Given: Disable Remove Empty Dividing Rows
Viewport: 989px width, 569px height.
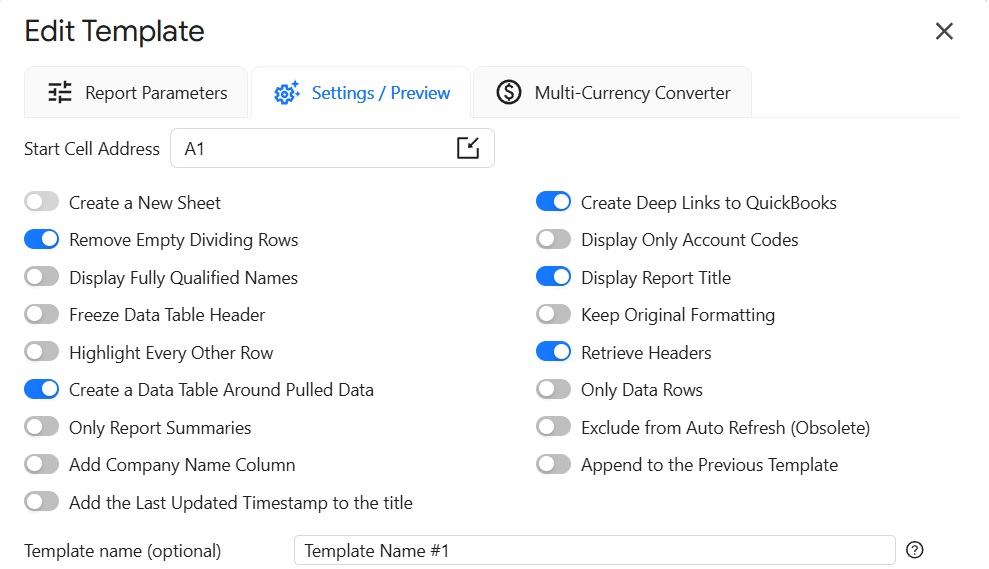Looking at the screenshot, I should [42, 240].
